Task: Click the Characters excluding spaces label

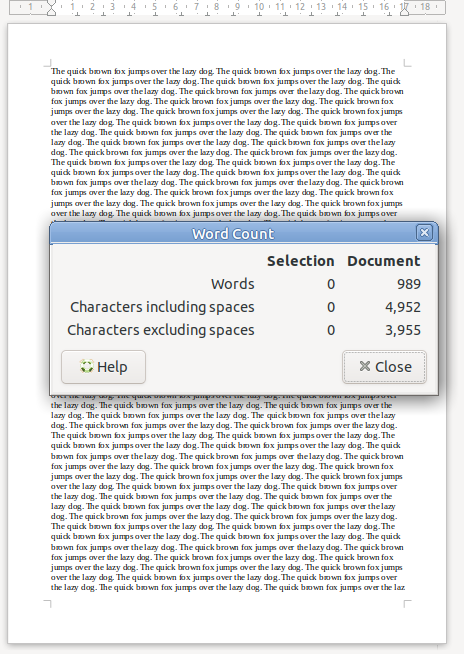Action: click(x=161, y=330)
